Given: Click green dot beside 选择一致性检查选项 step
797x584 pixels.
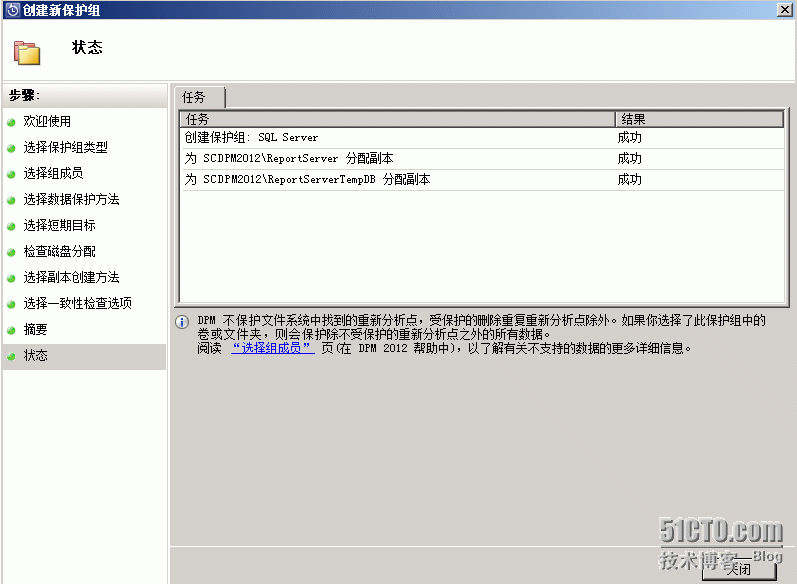Looking at the screenshot, I should pyautogui.click(x=11, y=304).
